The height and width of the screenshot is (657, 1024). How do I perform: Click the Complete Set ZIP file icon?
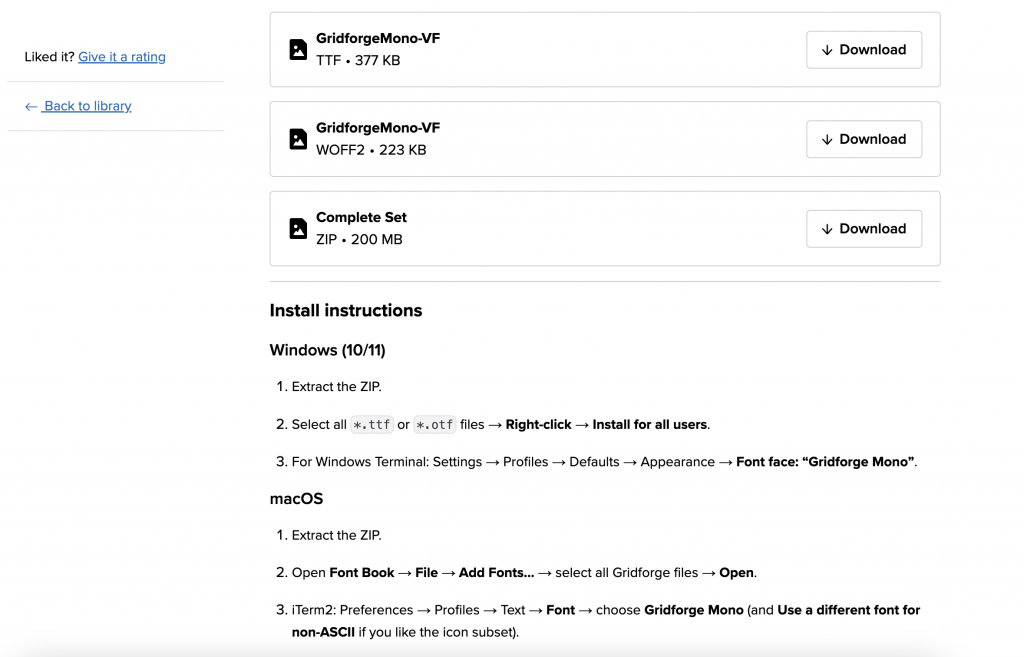pyautogui.click(x=298, y=228)
